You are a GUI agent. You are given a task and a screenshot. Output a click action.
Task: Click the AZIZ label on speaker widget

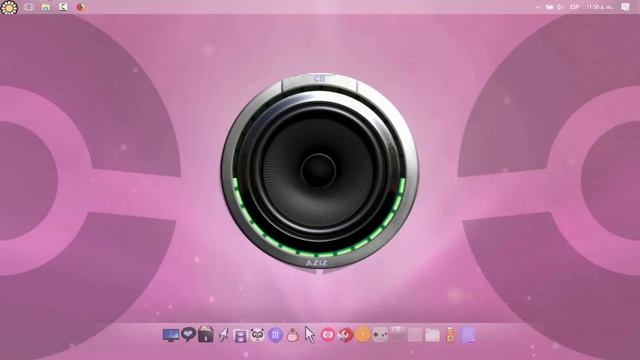pyautogui.click(x=317, y=263)
